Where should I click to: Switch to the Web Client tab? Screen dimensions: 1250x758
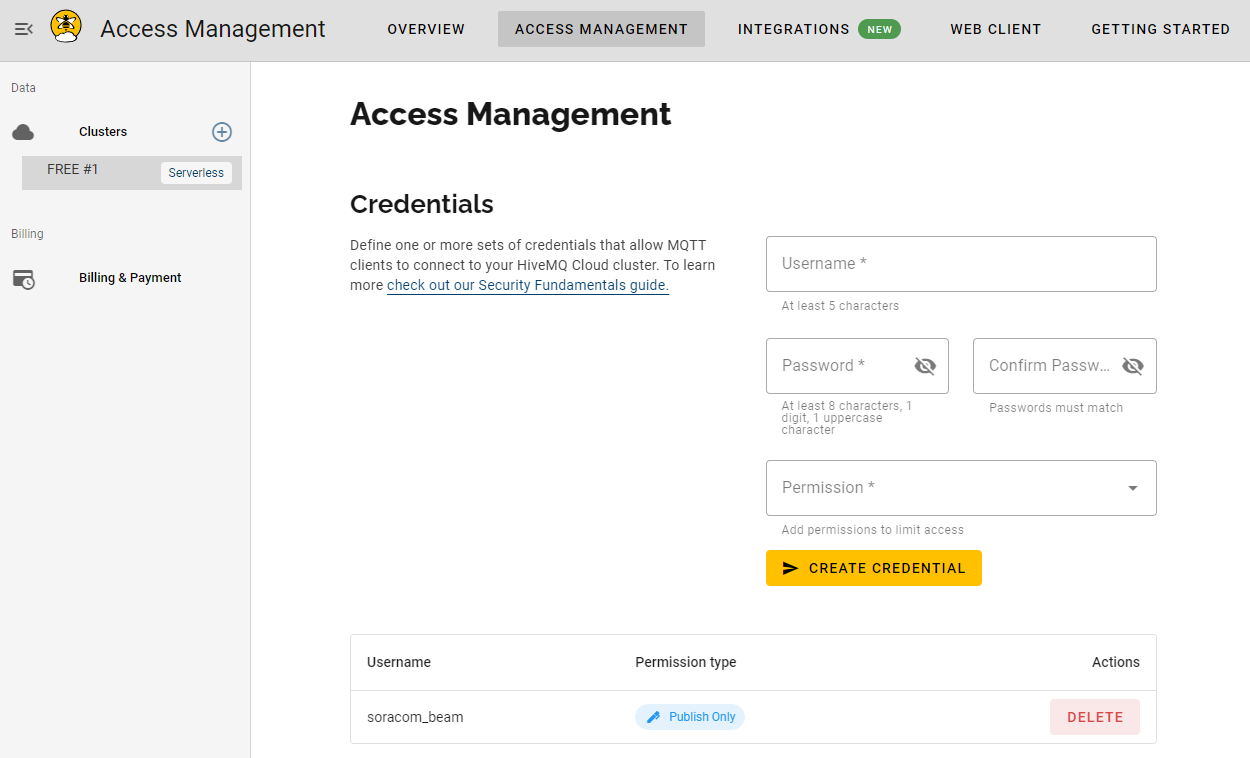click(x=995, y=29)
